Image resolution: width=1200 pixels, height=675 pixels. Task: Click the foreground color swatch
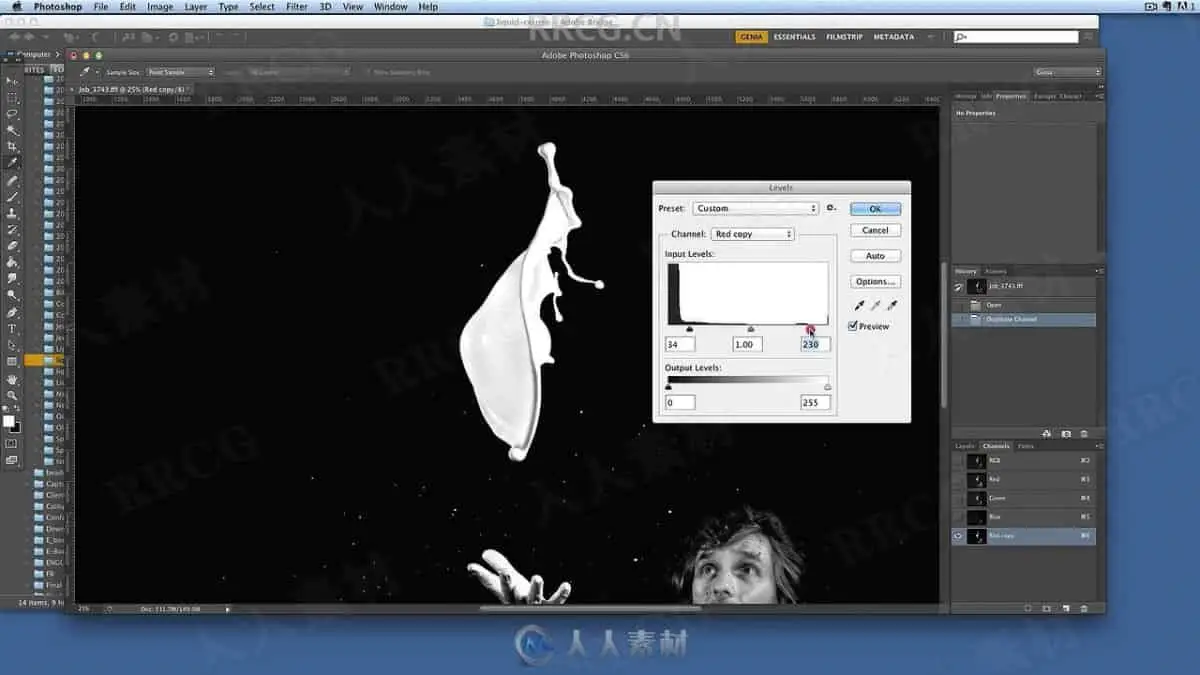click(9, 421)
